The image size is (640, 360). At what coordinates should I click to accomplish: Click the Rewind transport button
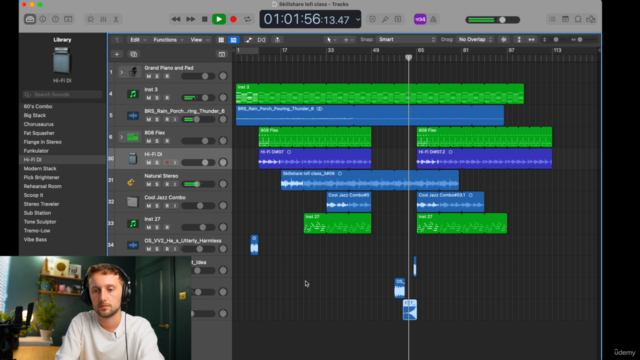click(176, 19)
